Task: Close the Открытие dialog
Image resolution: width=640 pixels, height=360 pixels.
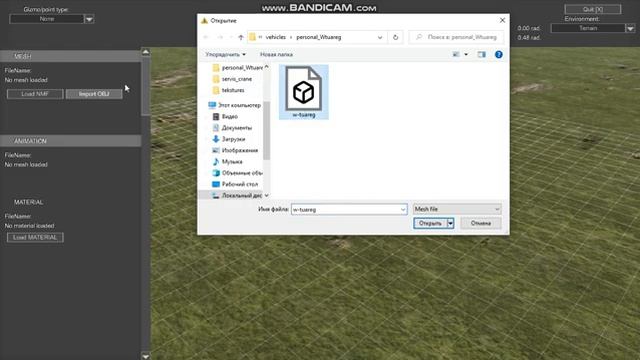Action: tap(502, 20)
